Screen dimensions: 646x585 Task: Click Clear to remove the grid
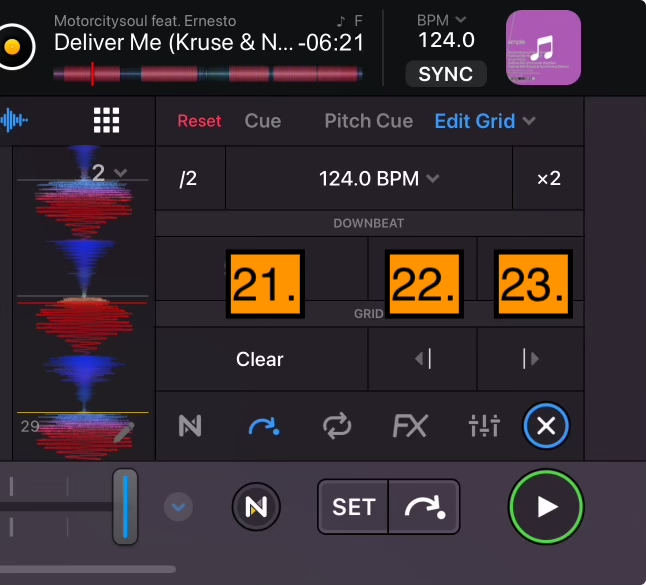[260, 359]
